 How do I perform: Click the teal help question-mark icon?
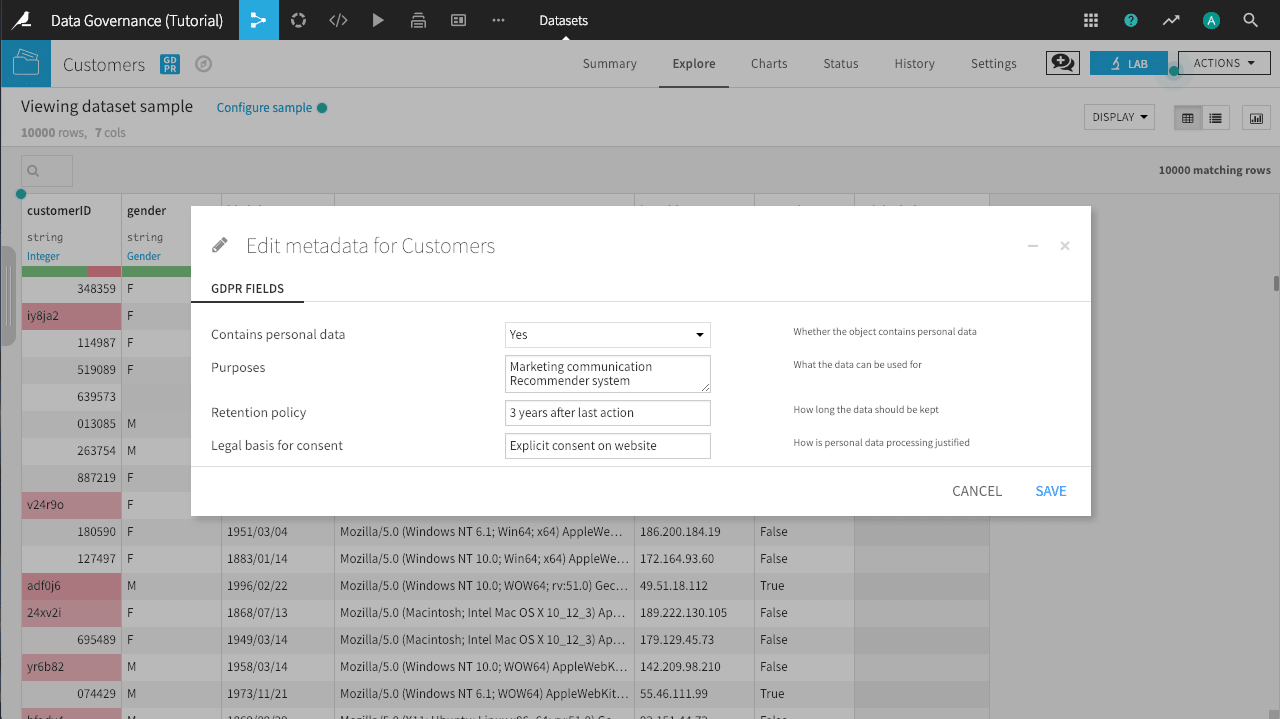(1130, 20)
